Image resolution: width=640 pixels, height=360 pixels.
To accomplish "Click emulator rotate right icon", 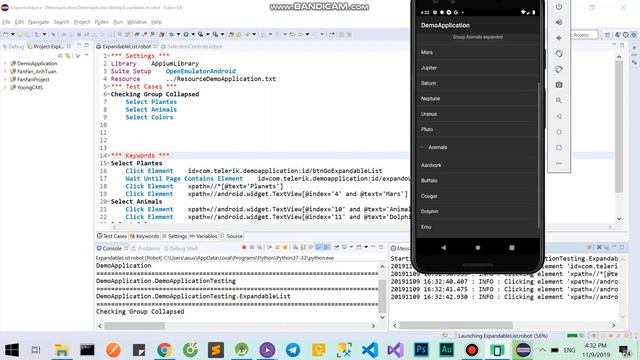I will (x=559, y=69).
